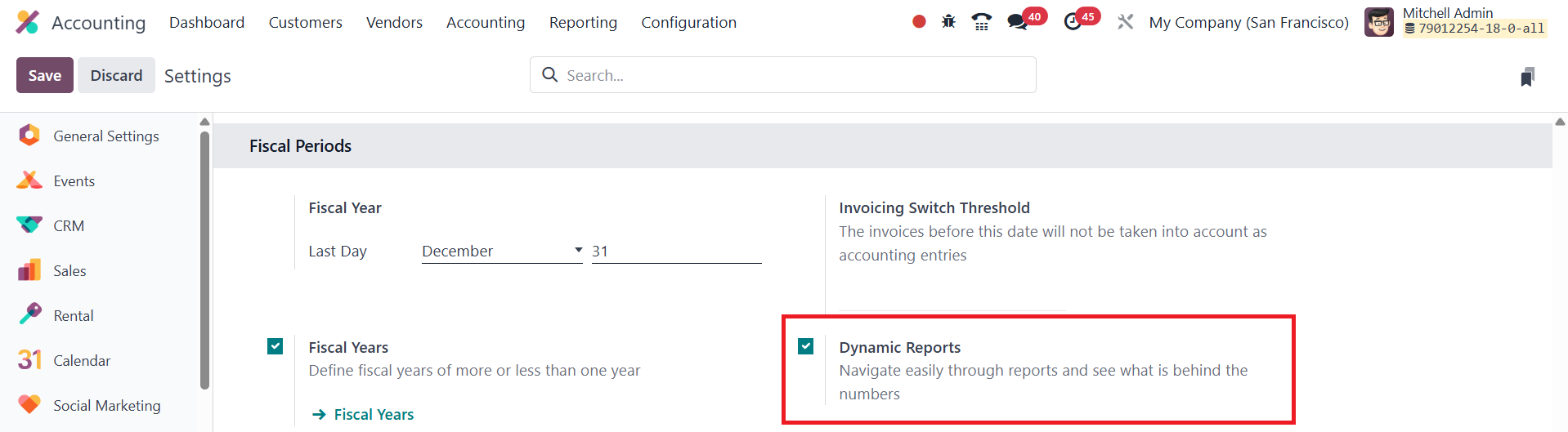
Task: Click the red recording dot icon
Action: point(919,22)
